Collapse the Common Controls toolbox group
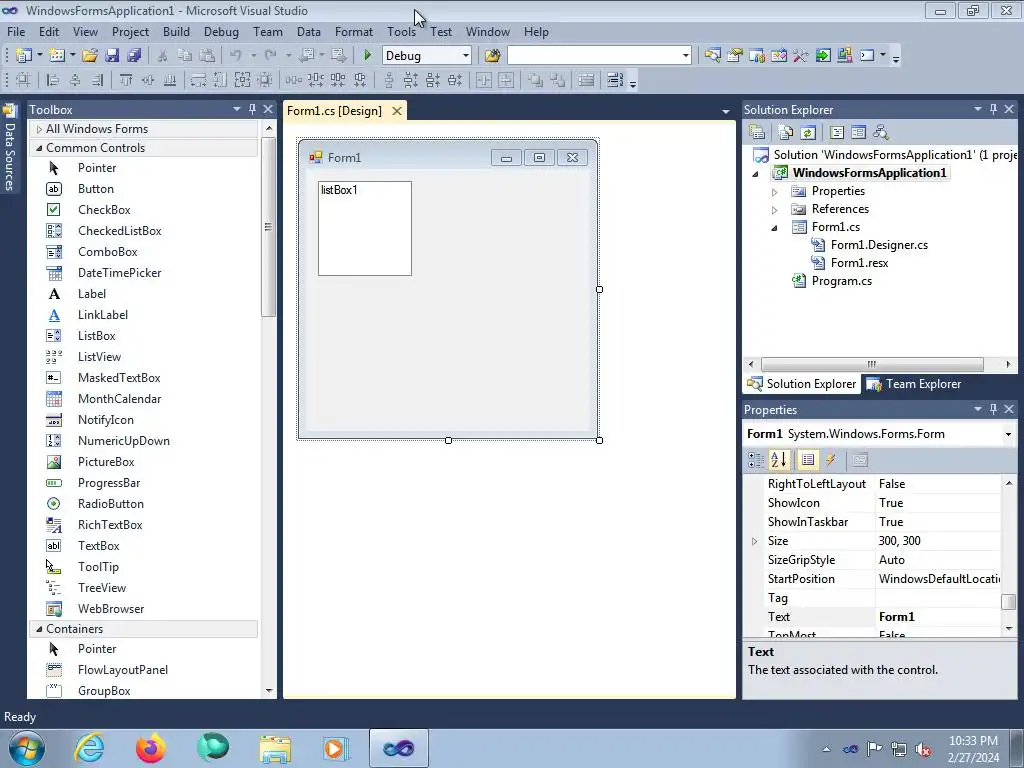Image resolution: width=1024 pixels, height=768 pixels. point(39,148)
